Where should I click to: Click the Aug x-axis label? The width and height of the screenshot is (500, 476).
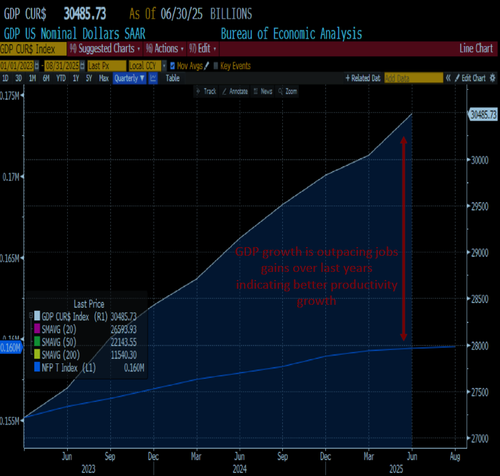[x=455, y=456]
